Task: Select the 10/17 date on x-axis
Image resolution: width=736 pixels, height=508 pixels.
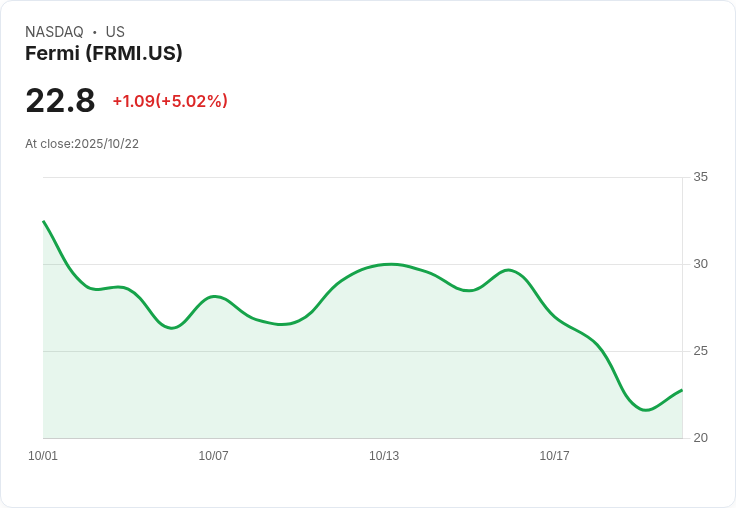Action: (554, 456)
